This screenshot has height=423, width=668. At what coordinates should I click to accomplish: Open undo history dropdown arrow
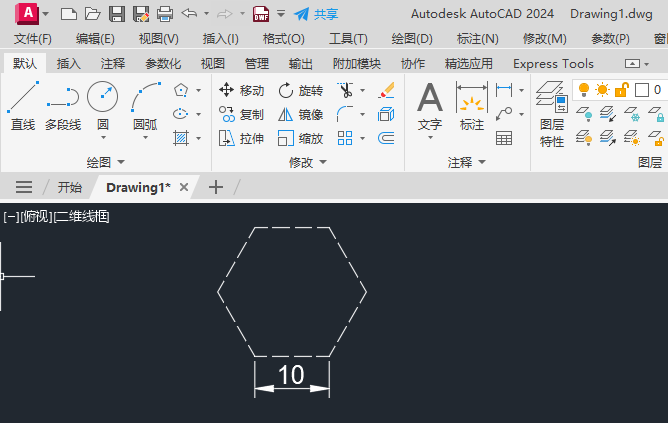(207, 14)
